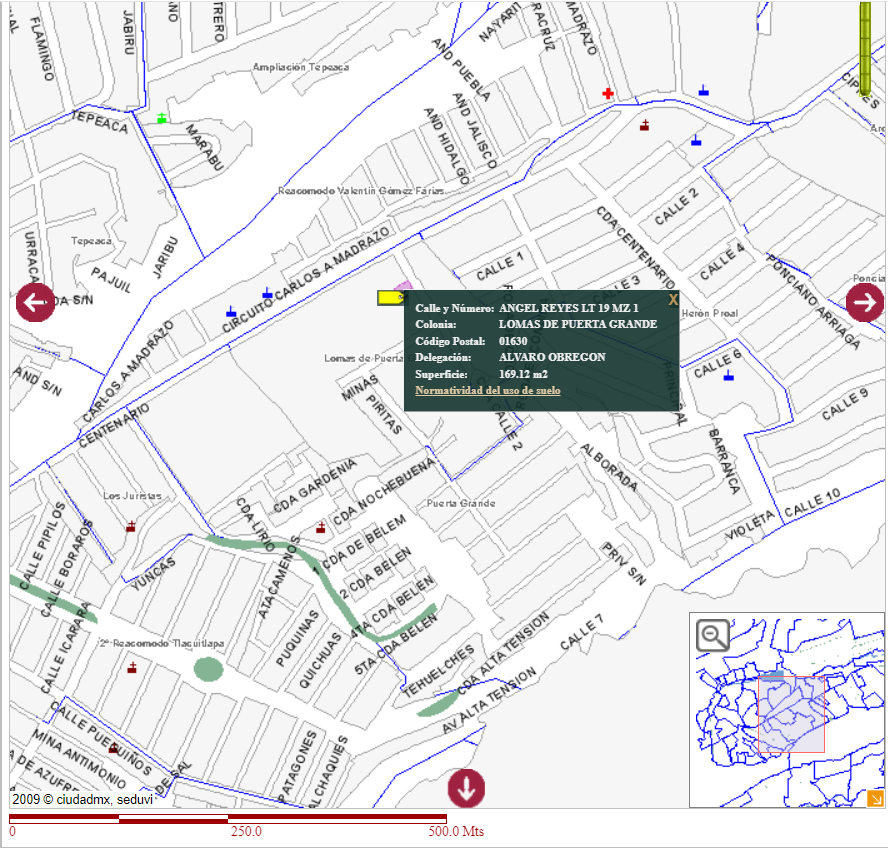The image size is (888, 848).
Task: Click the ALBORADA street label
Action: click(609, 467)
